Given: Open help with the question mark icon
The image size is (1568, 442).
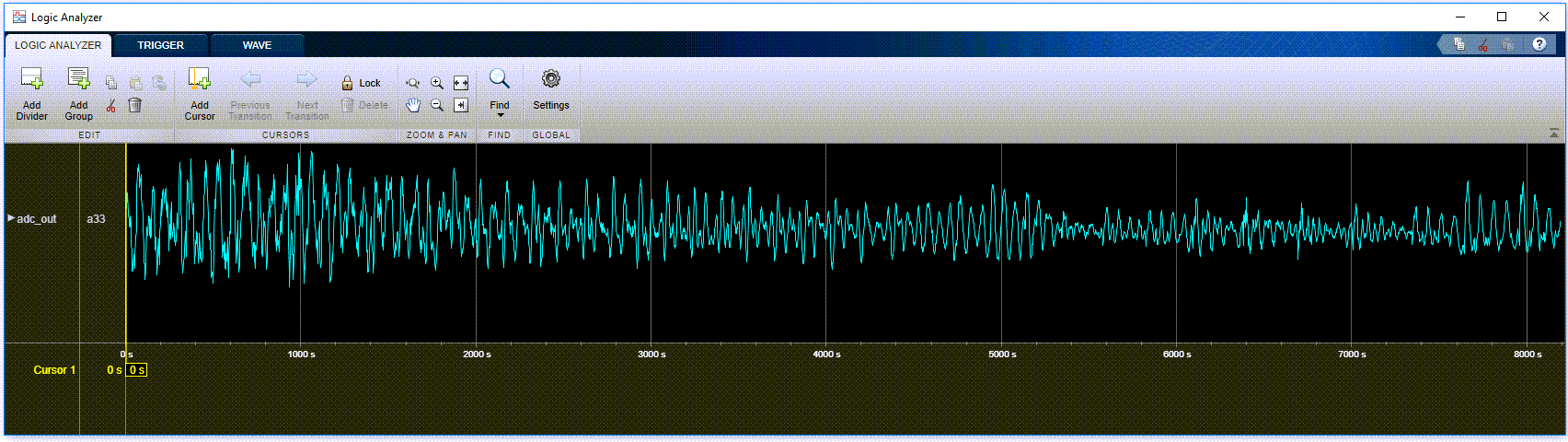Looking at the screenshot, I should [x=1539, y=44].
